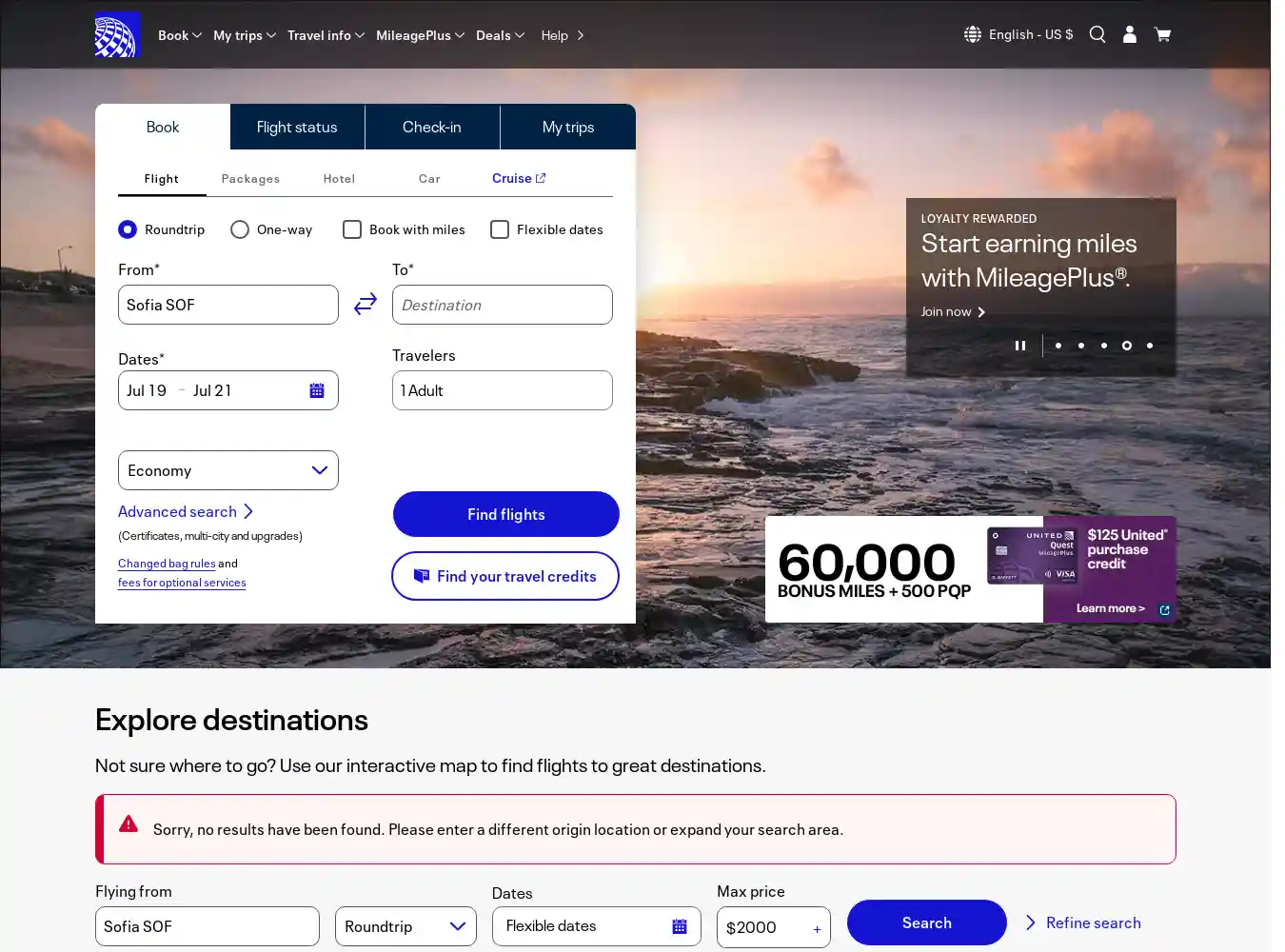Expand the My trips navigation menu
Image resolution: width=1285 pixels, height=952 pixels.
pyautogui.click(x=245, y=35)
